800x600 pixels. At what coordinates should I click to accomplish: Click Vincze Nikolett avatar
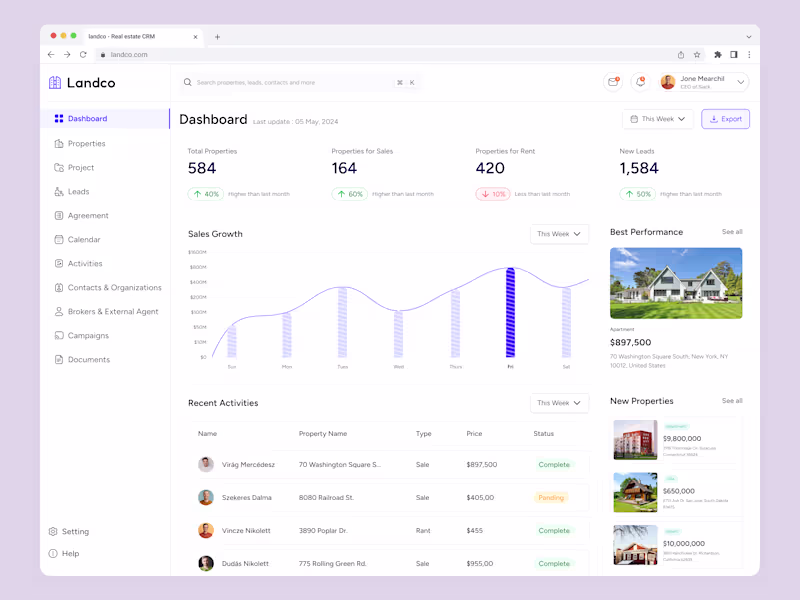click(206, 531)
